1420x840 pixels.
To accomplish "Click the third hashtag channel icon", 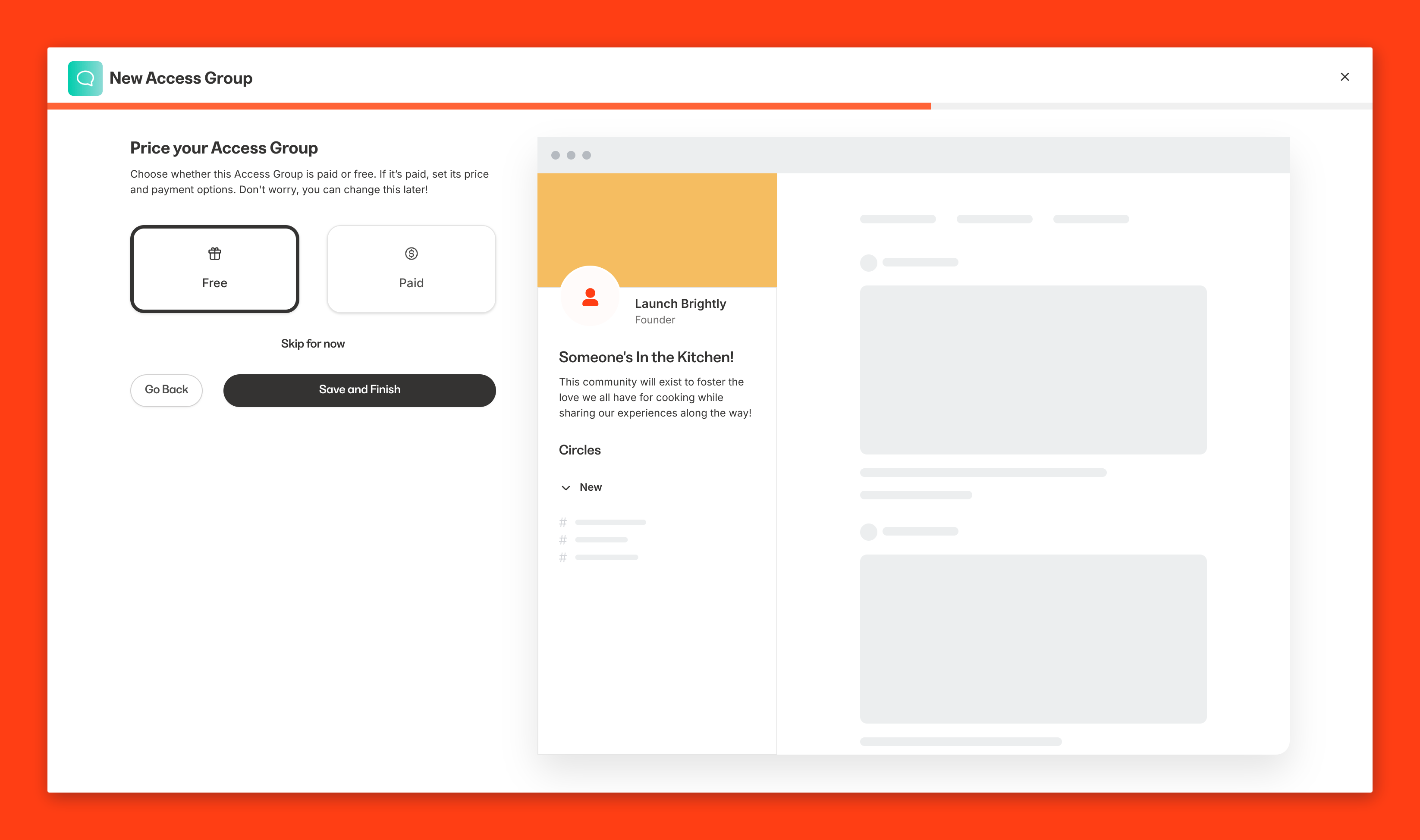I will click(563, 558).
